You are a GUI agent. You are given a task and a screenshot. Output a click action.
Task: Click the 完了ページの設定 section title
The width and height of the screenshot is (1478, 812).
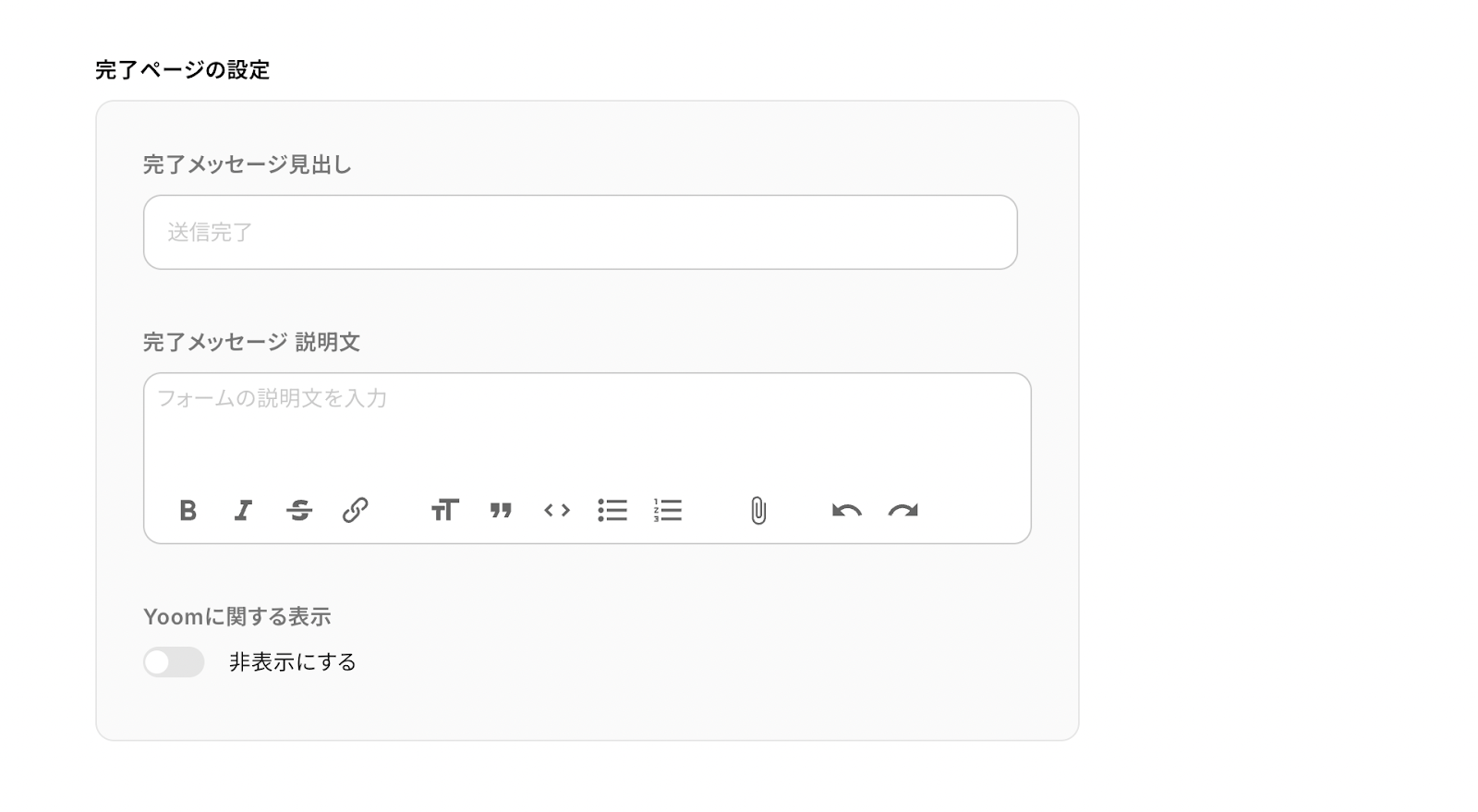tap(182, 69)
